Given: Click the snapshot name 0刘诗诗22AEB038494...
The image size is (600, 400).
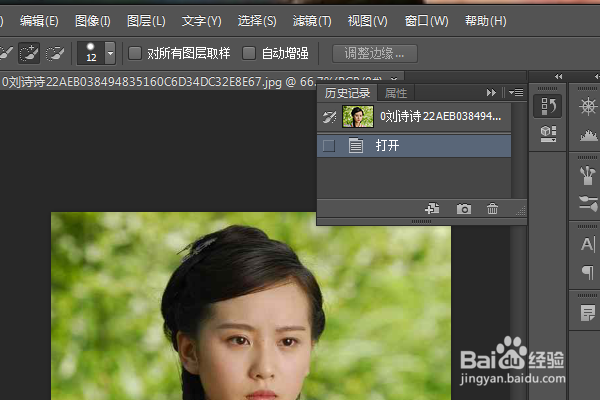Looking at the screenshot, I should point(440,116).
